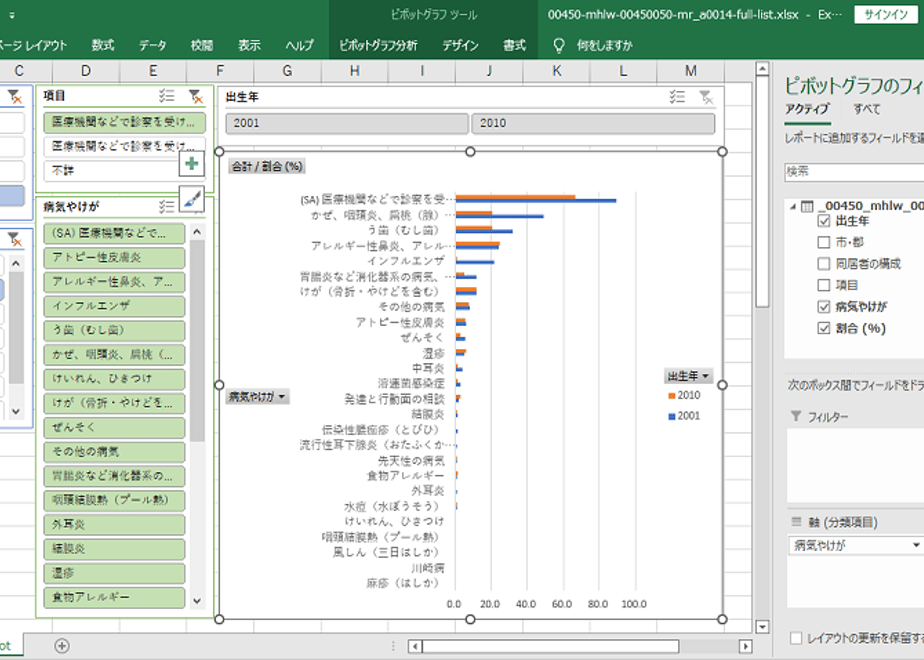Viewport: 924px width, 660px height.
Task: Select 外耳炎 slicer item
Action: pos(114,524)
